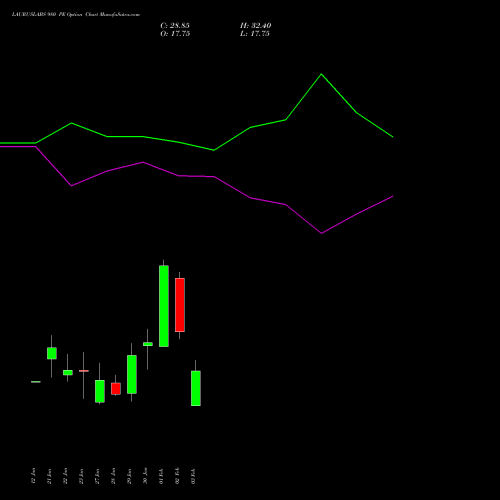Click the chart title text at top left
The width and height of the screenshot is (500, 500).
tap(76, 14)
